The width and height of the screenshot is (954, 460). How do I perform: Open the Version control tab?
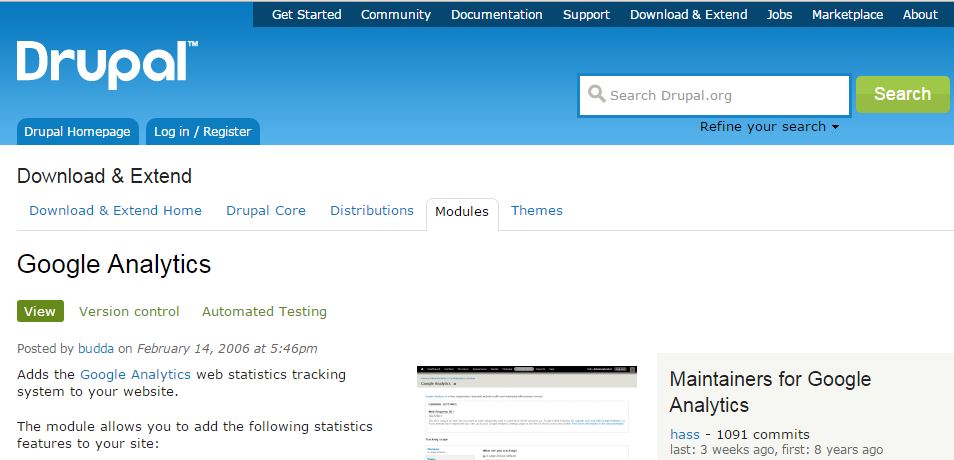pyautogui.click(x=129, y=312)
